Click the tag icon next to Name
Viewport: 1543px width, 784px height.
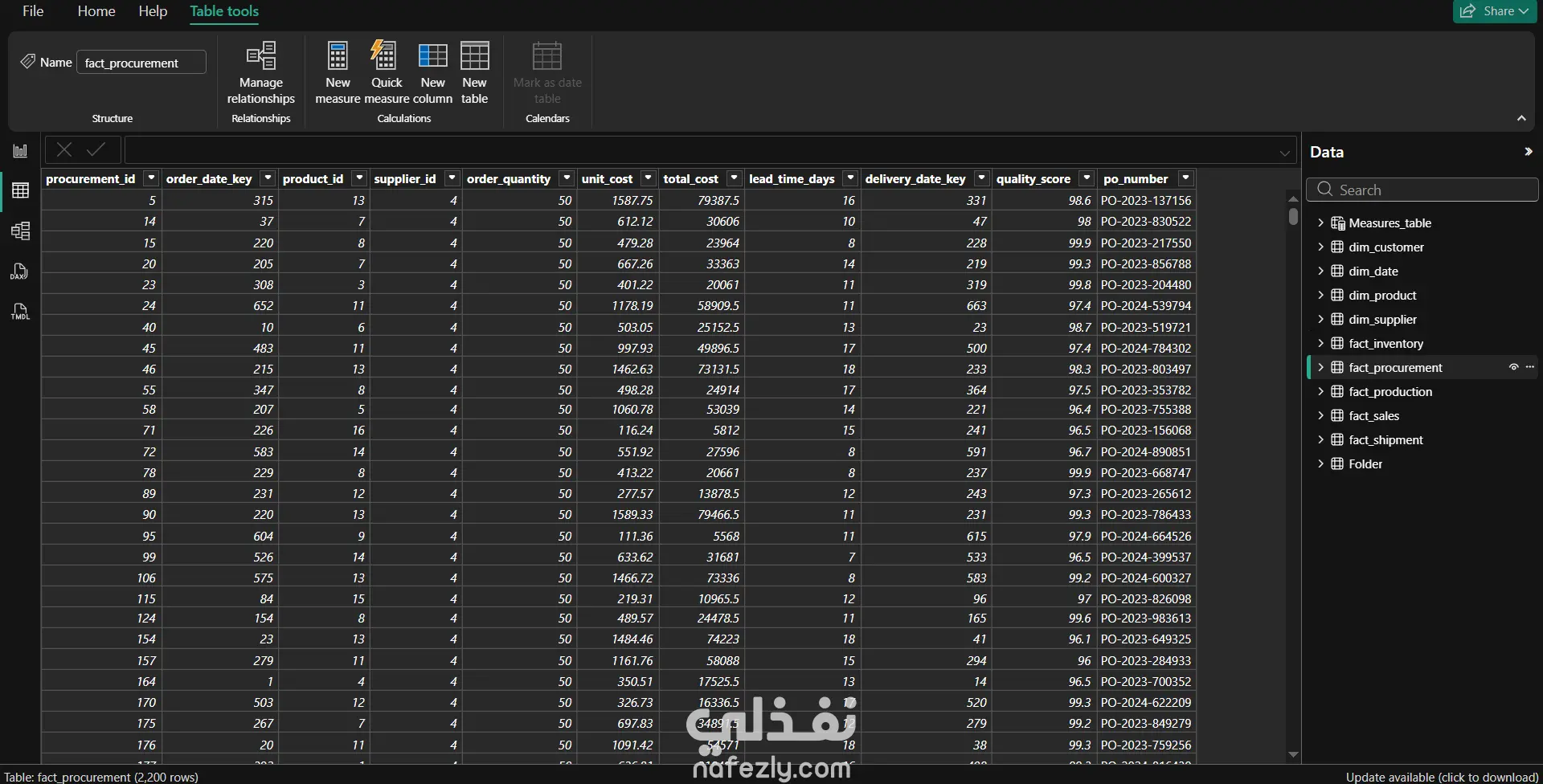(27, 62)
